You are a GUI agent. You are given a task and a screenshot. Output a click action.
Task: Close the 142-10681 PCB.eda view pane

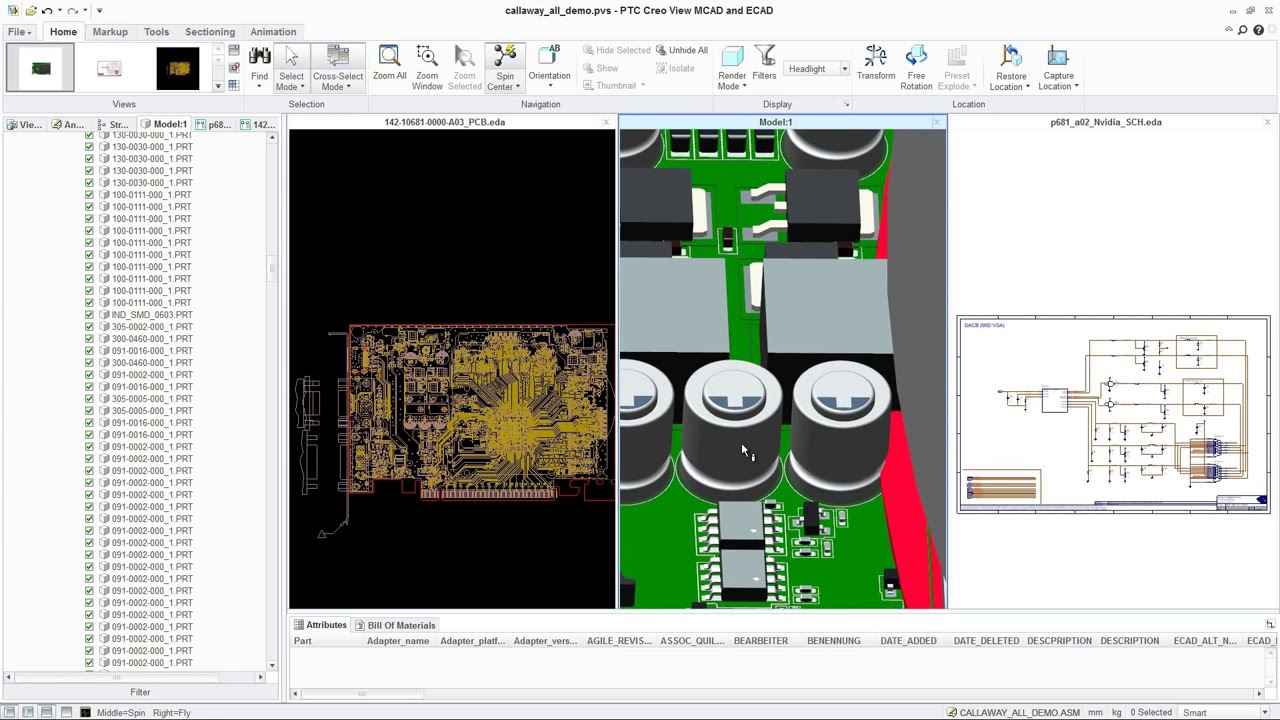click(x=606, y=122)
